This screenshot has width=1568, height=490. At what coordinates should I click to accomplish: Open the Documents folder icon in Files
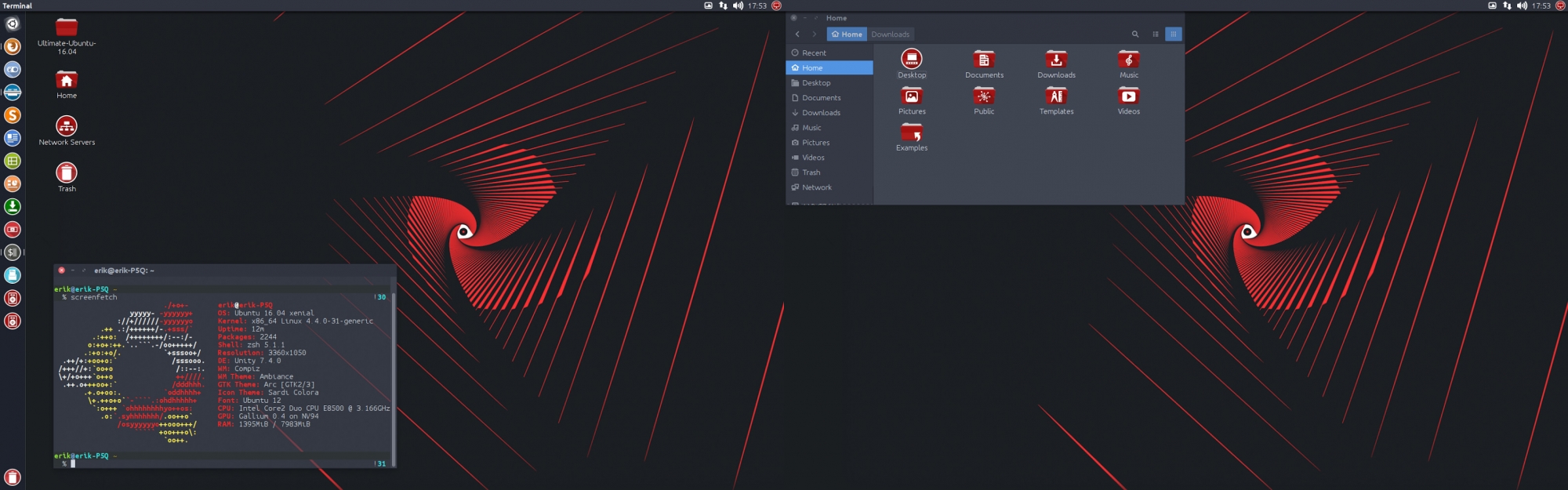click(x=984, y=64)
